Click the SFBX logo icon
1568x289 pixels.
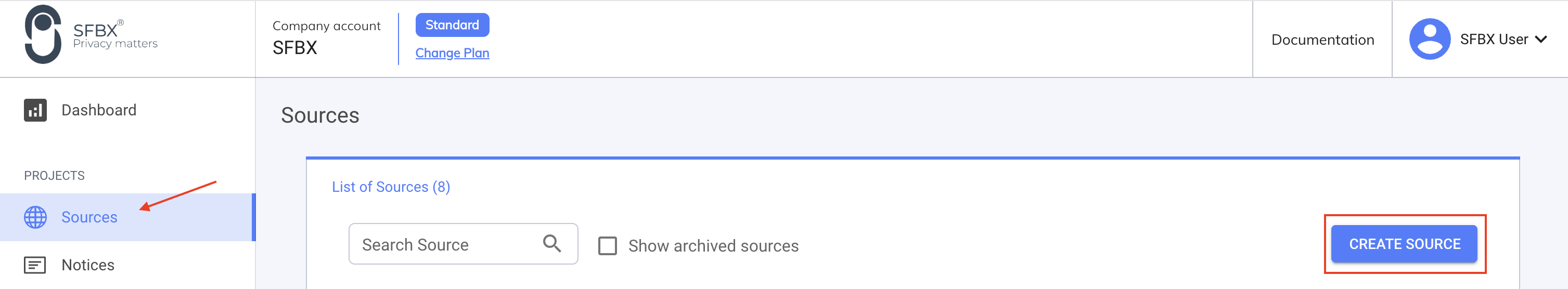pyautogui.click(x=43, y=34)
